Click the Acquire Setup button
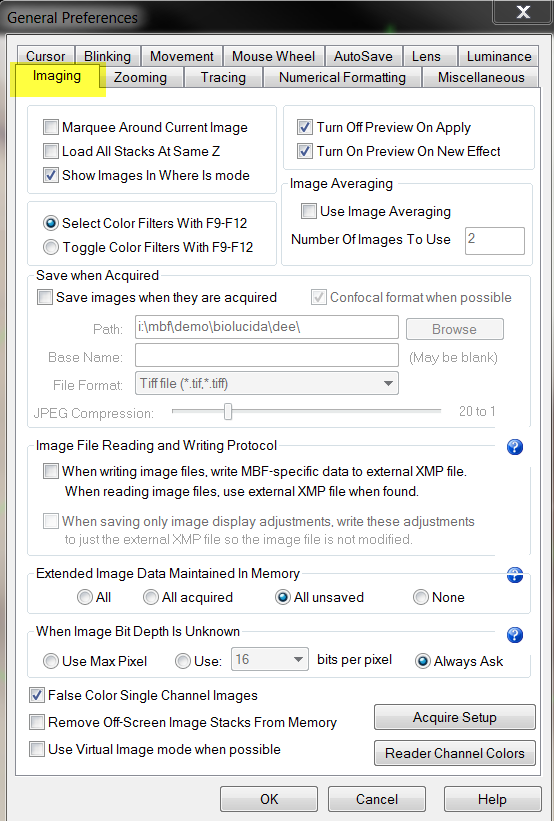 click(455, 717)
